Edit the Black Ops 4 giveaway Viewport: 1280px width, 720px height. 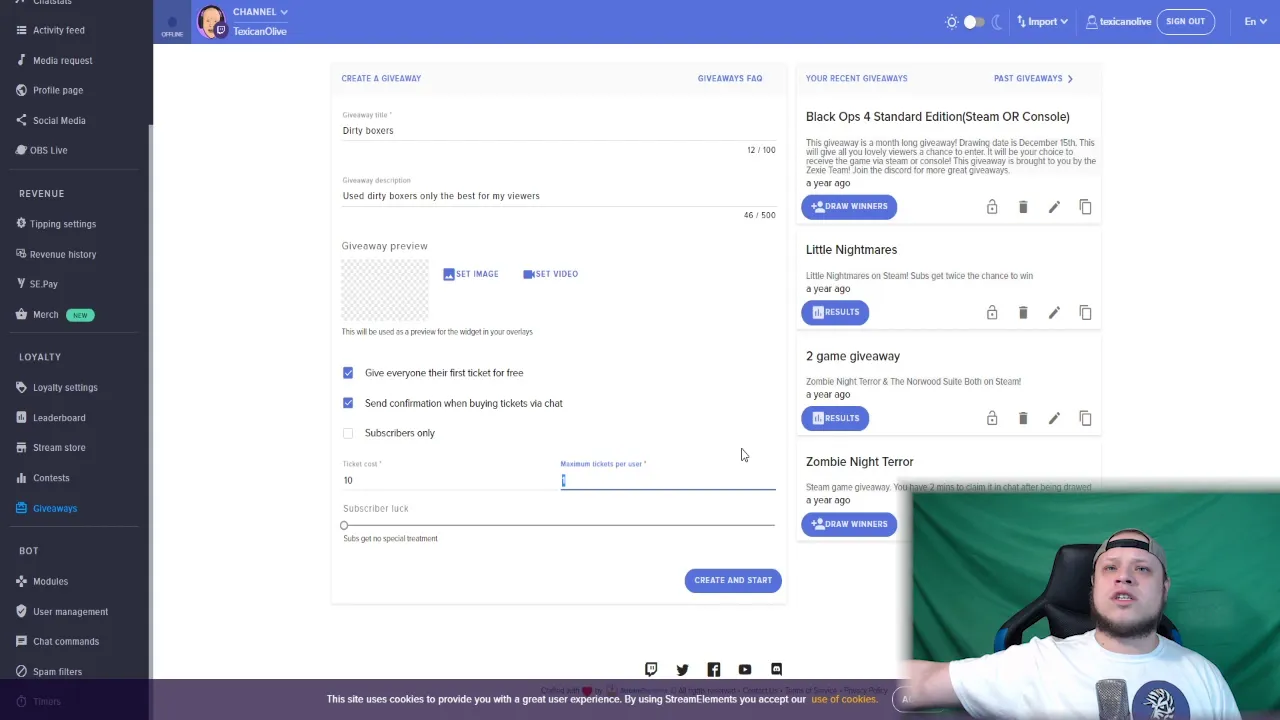[1054, 207]
